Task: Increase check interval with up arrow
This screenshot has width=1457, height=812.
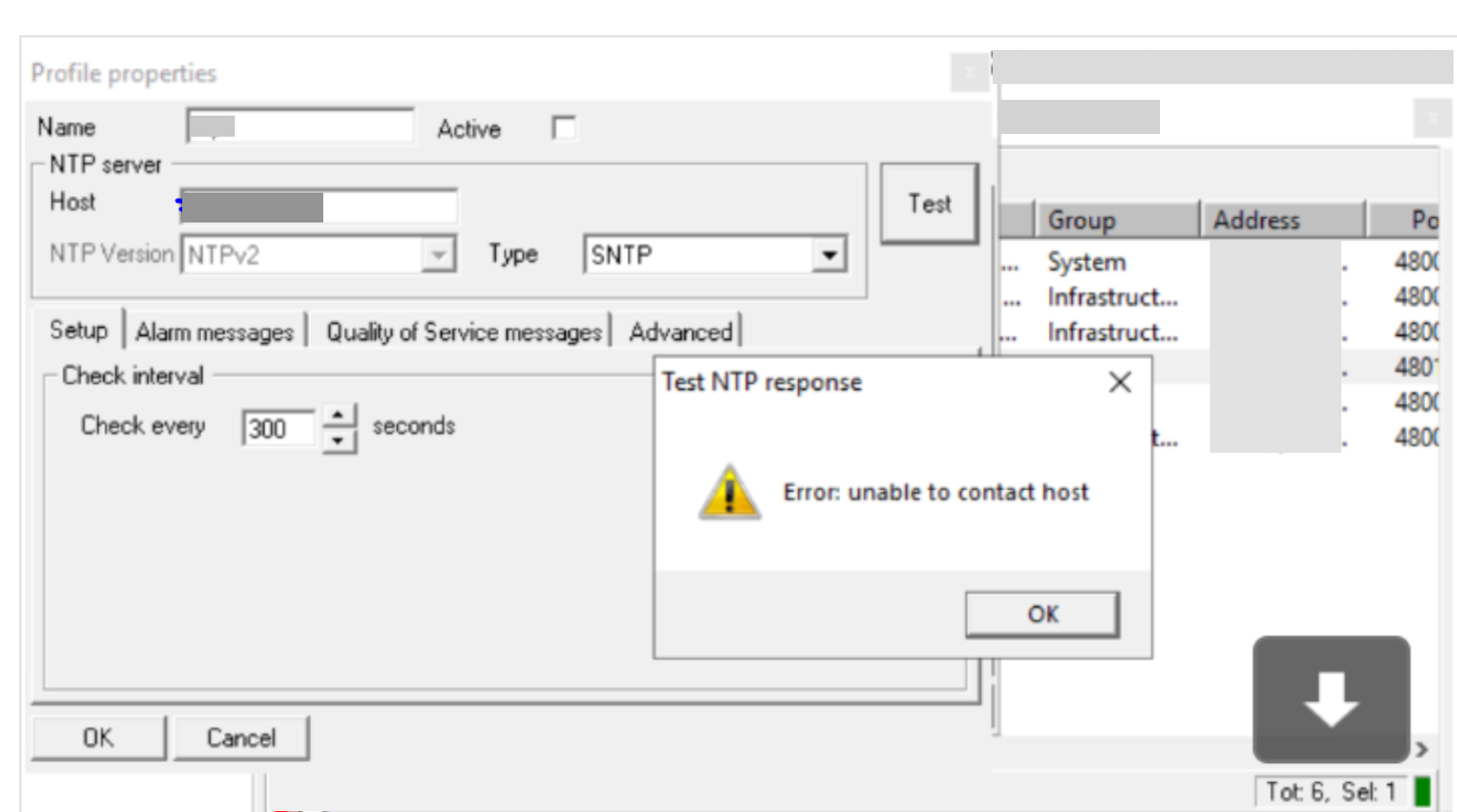Action: (338, 414)
